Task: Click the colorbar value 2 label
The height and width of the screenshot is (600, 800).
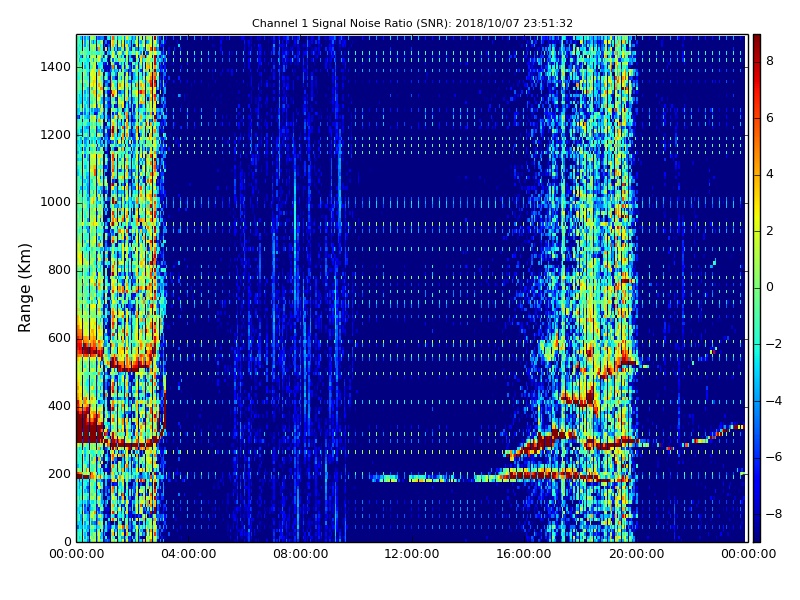Action: pos(770,231)
